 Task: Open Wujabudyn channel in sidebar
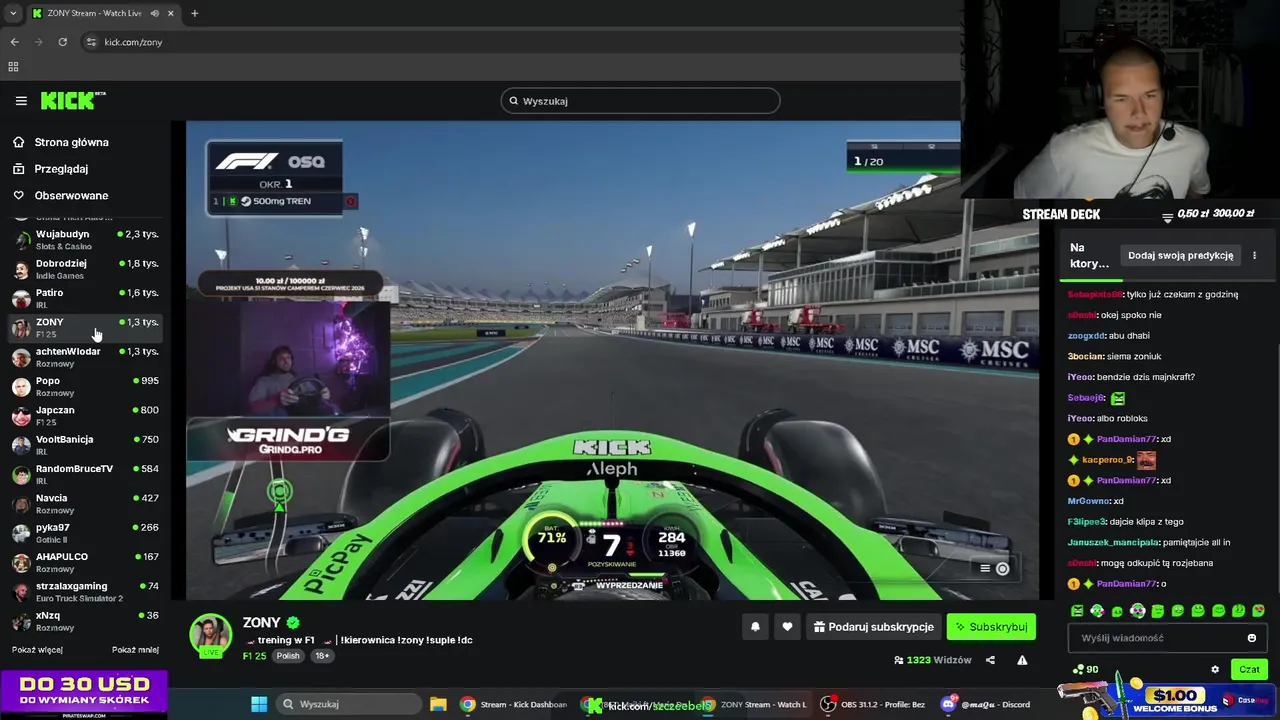point(85,239)
